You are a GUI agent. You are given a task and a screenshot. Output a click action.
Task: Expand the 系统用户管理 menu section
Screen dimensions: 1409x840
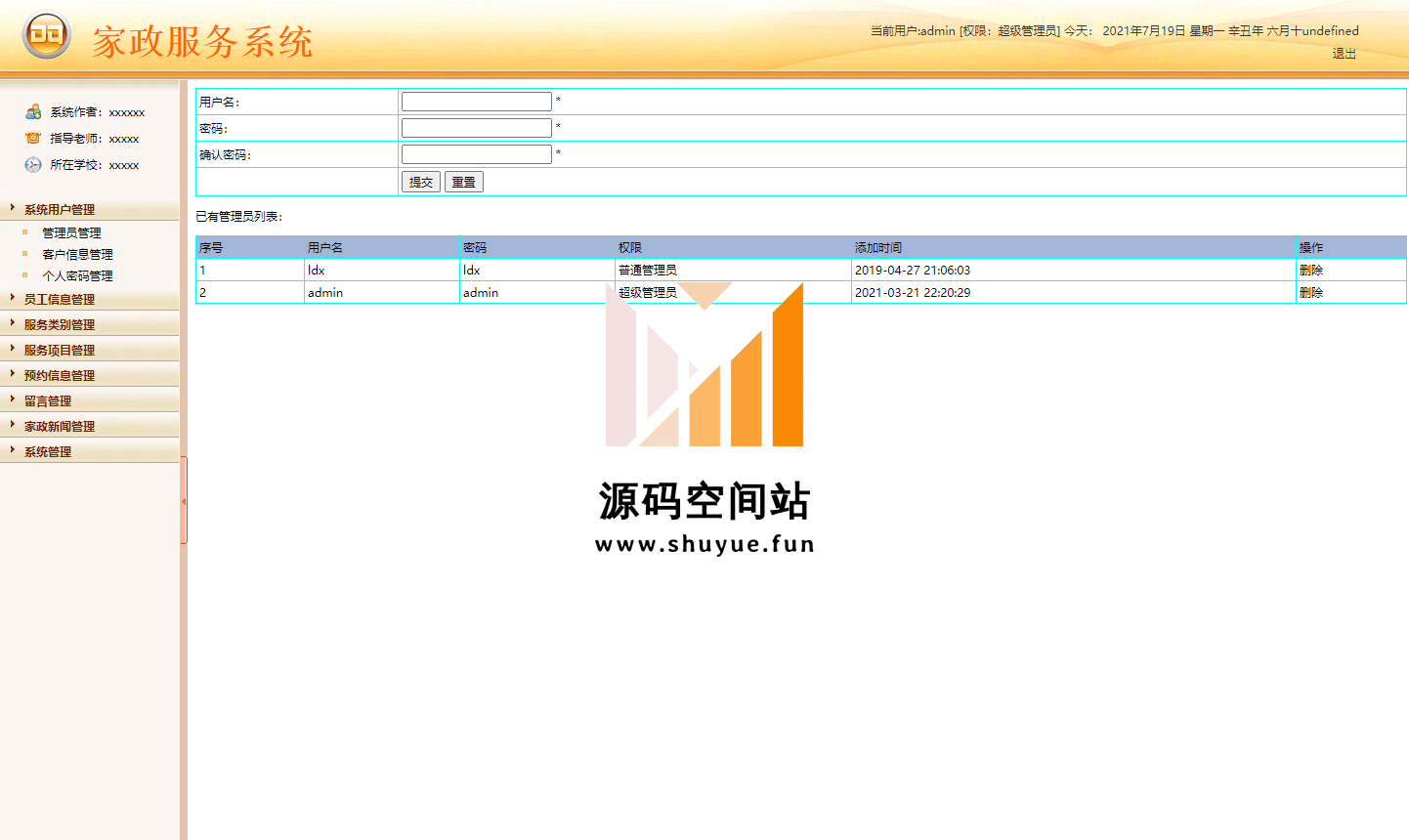tap(60, 209)
